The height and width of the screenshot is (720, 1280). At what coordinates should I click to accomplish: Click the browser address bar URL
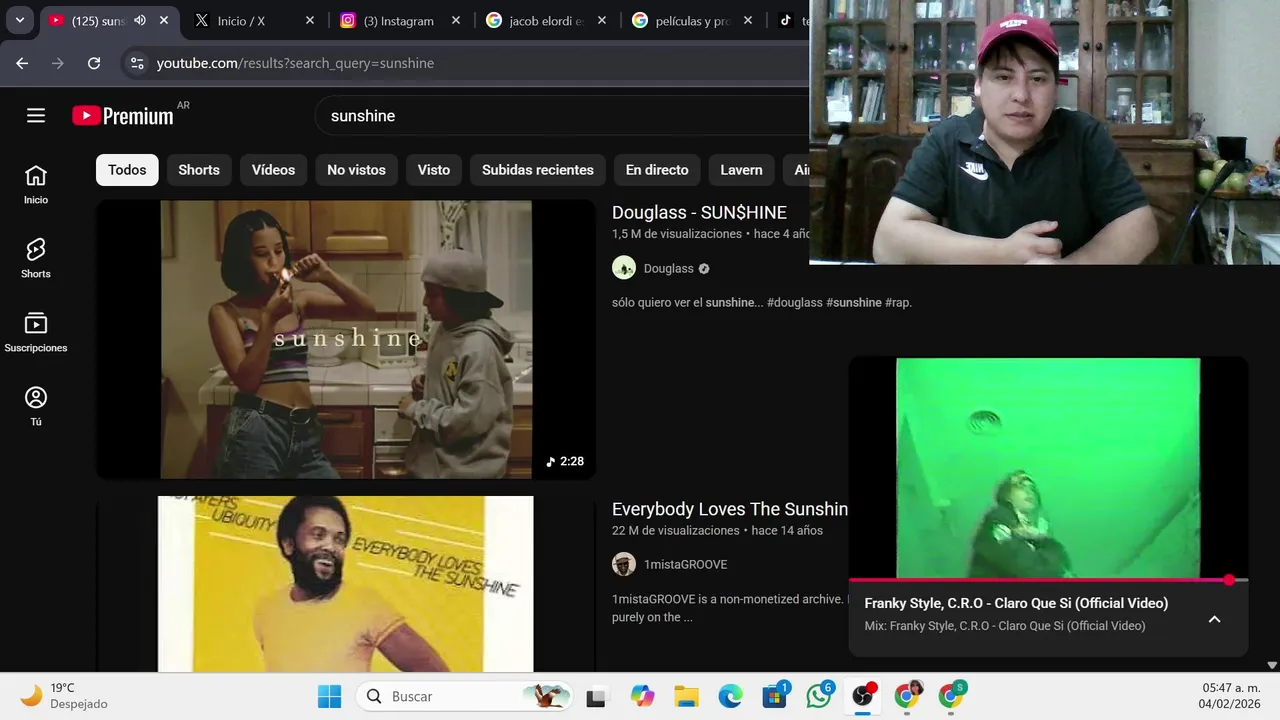click(295, 63)
